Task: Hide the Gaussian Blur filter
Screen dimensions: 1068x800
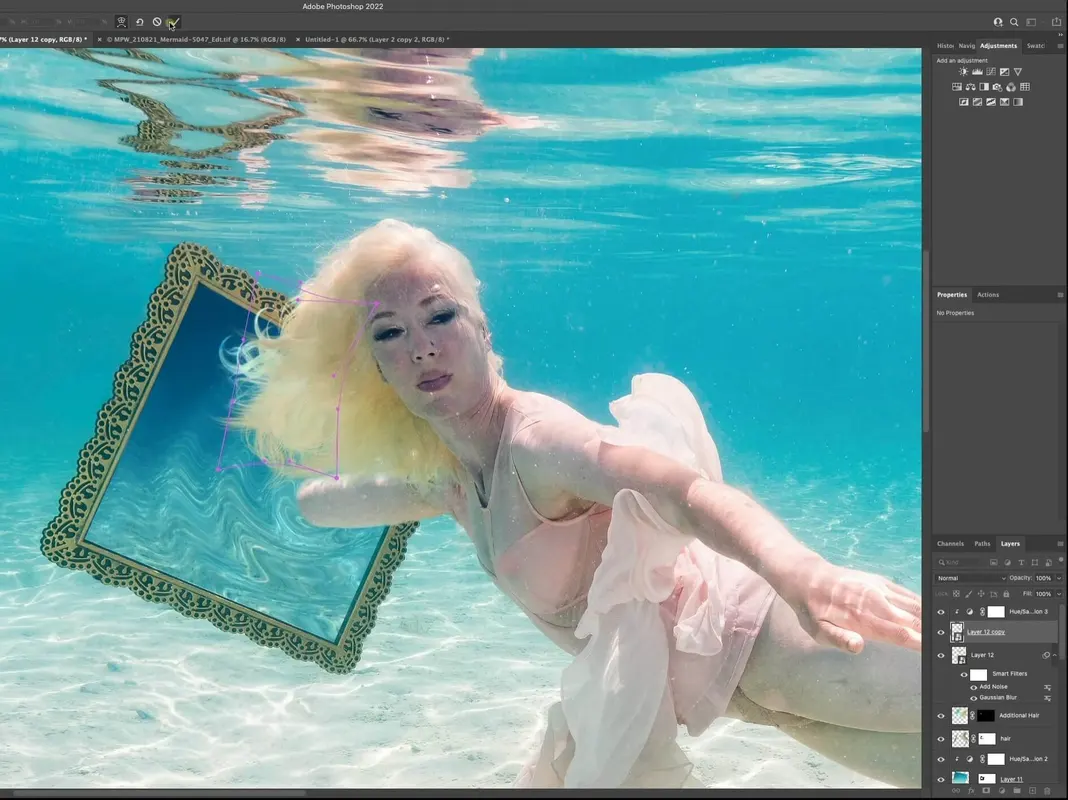Action: (974, 699)
